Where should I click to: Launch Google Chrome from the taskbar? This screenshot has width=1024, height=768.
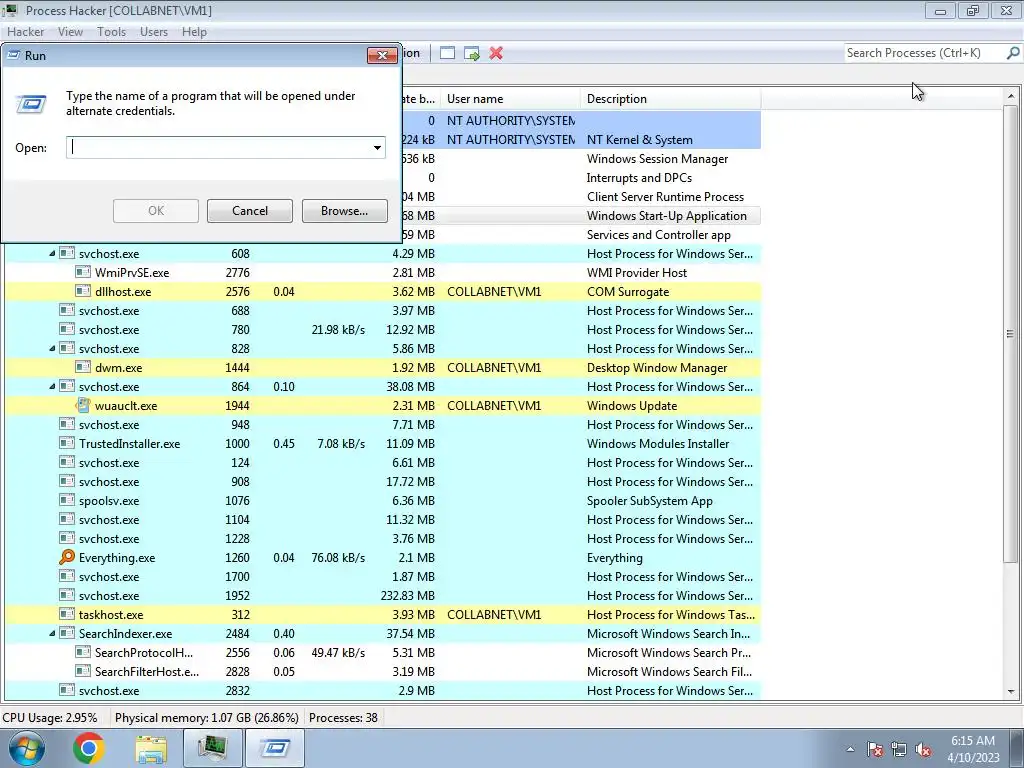pyautogui.click(x=89, y=748)
